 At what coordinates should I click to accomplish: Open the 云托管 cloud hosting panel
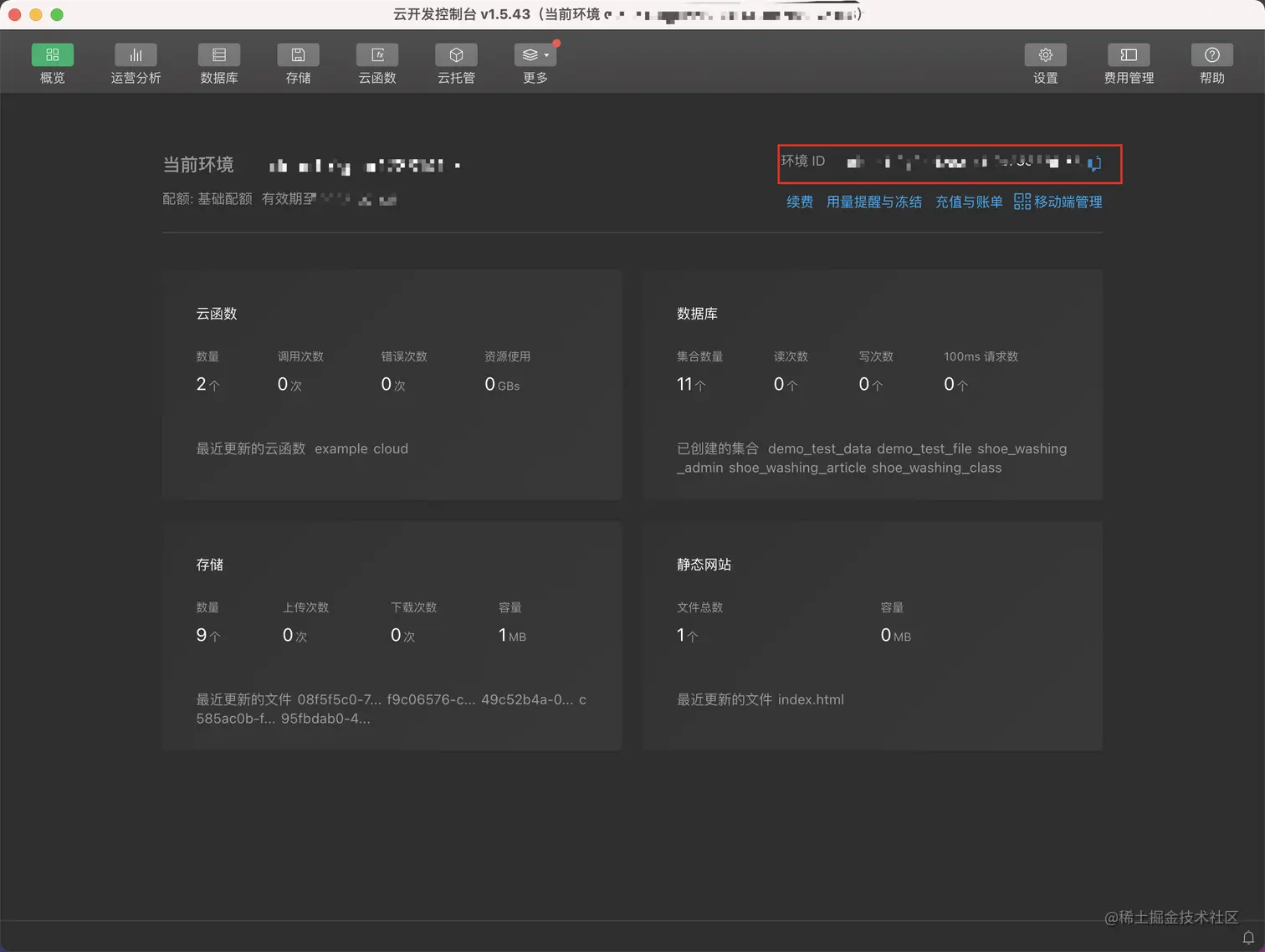(456, 64)
